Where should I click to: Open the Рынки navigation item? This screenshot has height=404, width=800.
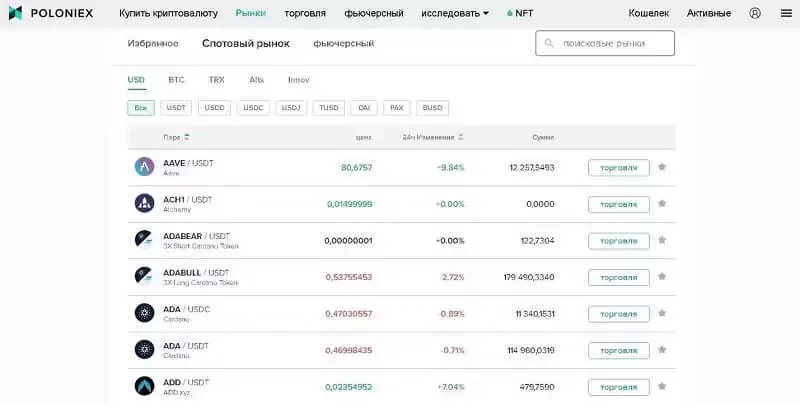251,13
